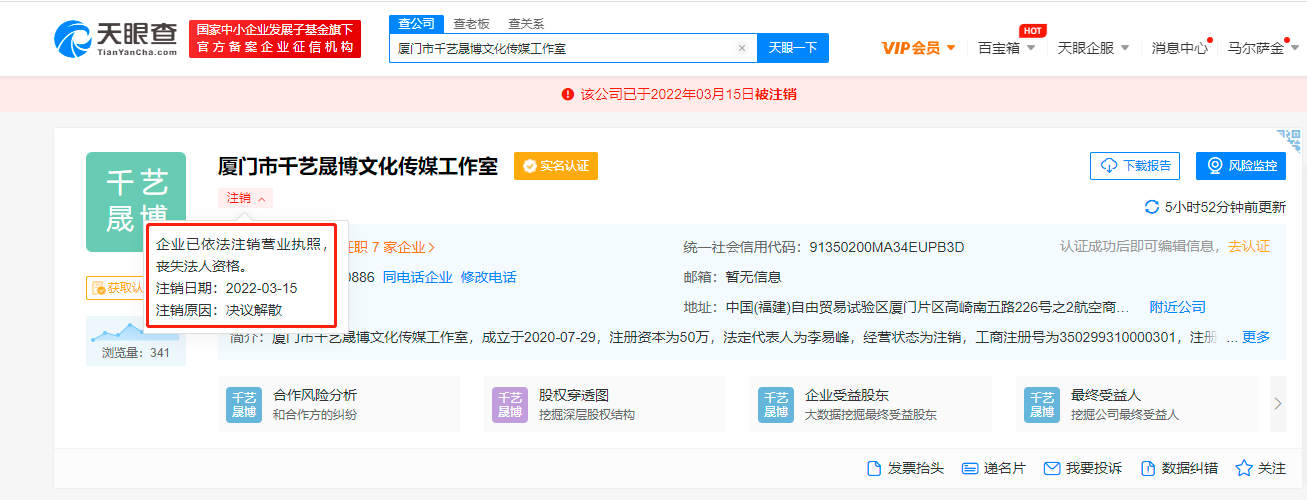Expand the 天眼企服 menu
The image size is (1307, 500).
point(1093,48)
